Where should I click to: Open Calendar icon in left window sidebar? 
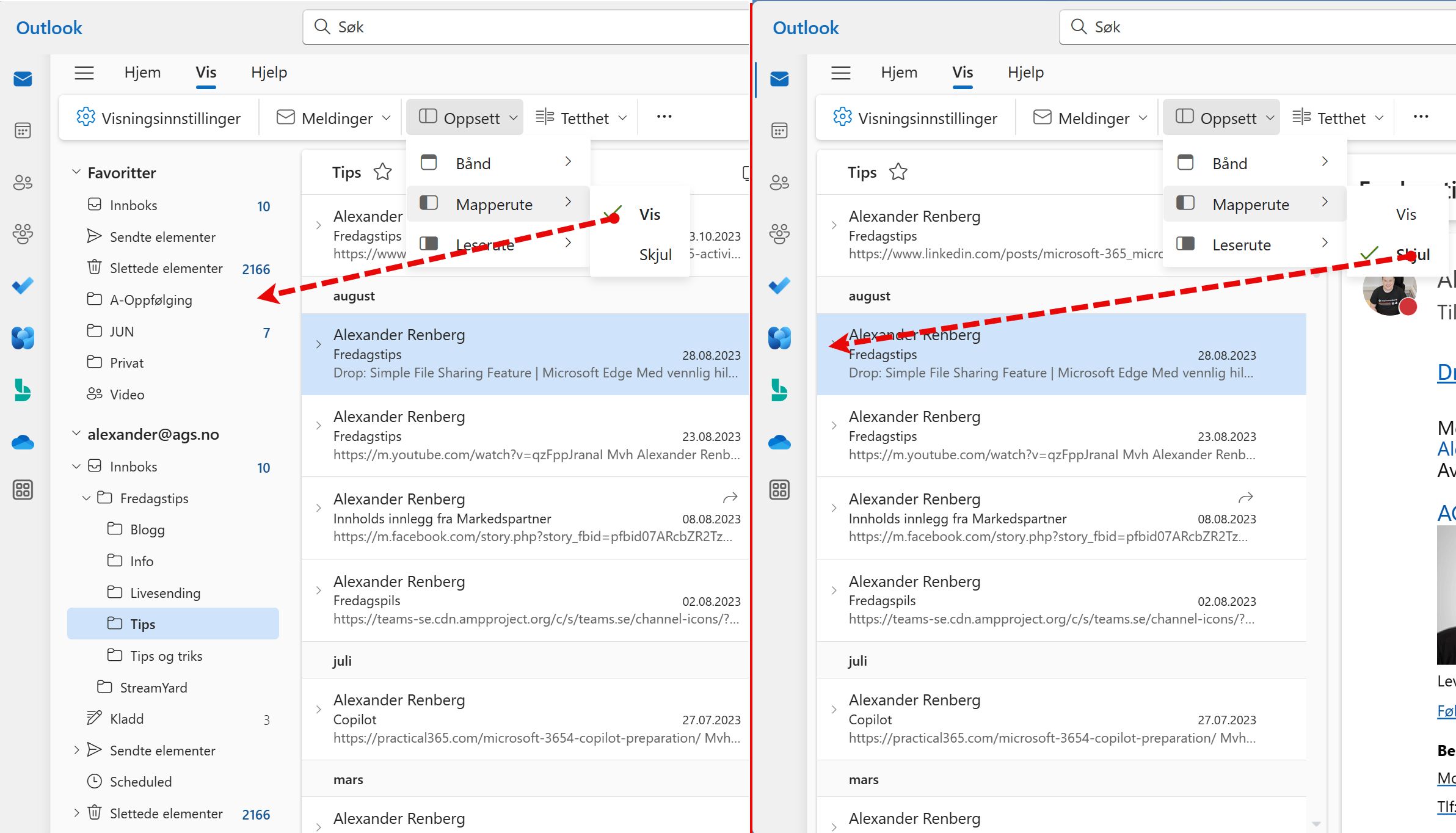(x=23, y=130)
